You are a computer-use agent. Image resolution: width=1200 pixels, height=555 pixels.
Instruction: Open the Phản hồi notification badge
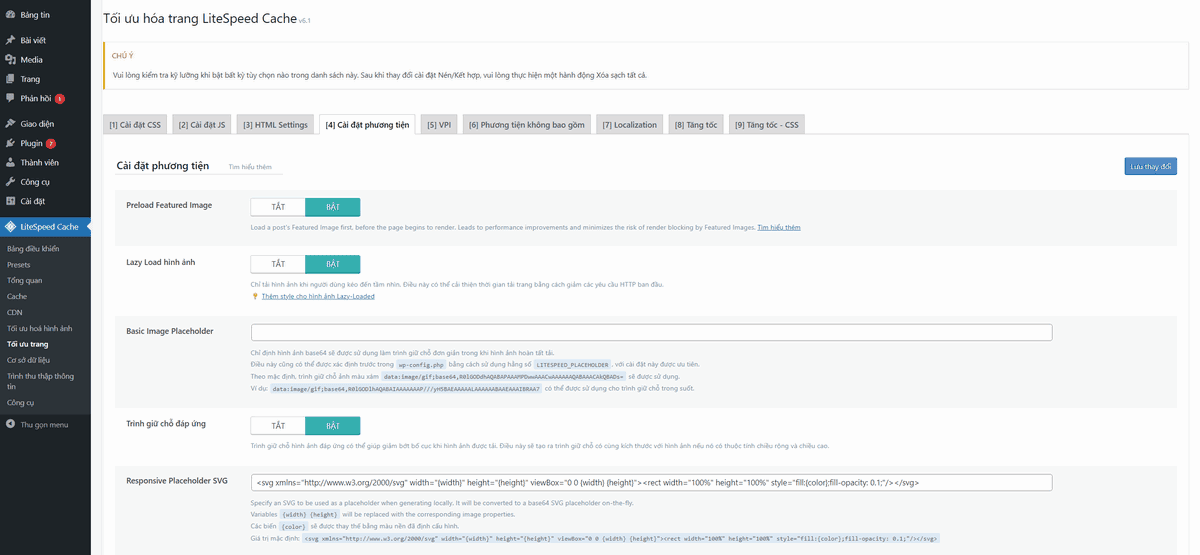[x=60, y=99]
